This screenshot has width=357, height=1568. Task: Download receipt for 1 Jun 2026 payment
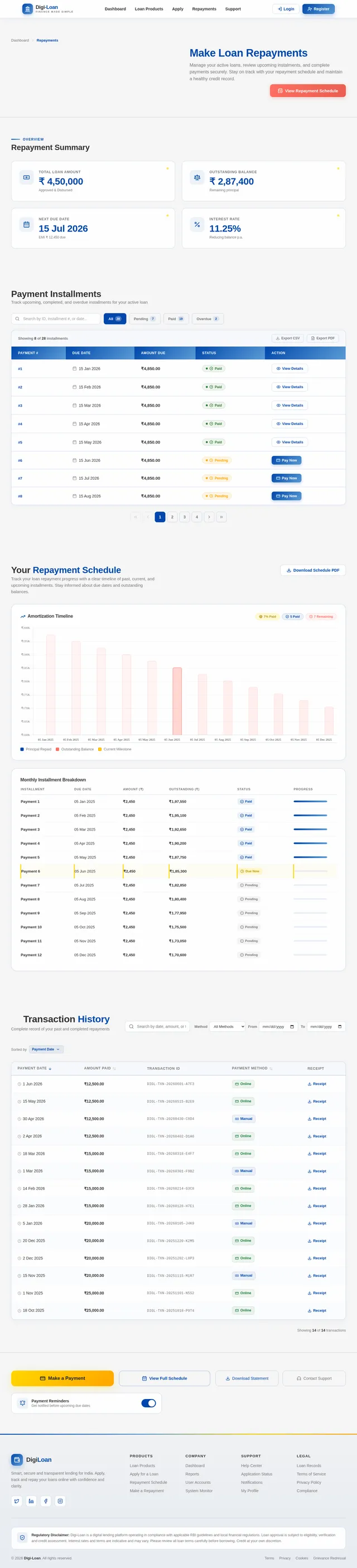pyautogui.click(x=317, y=1084)
